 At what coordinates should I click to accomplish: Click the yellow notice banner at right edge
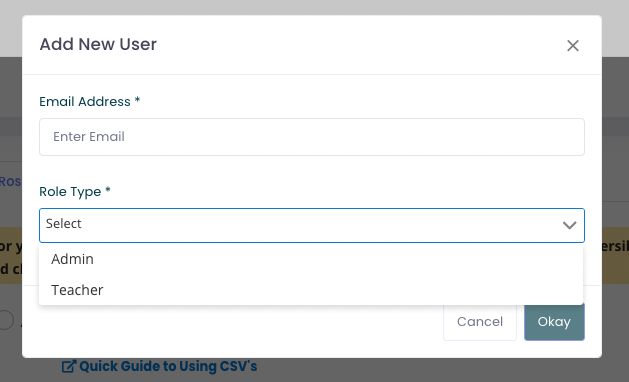pyautogui.click(x=615, y=256)
